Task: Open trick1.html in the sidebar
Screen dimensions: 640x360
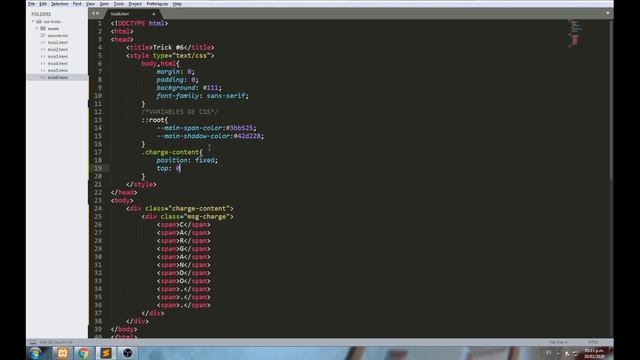Action: pos(58,42)
